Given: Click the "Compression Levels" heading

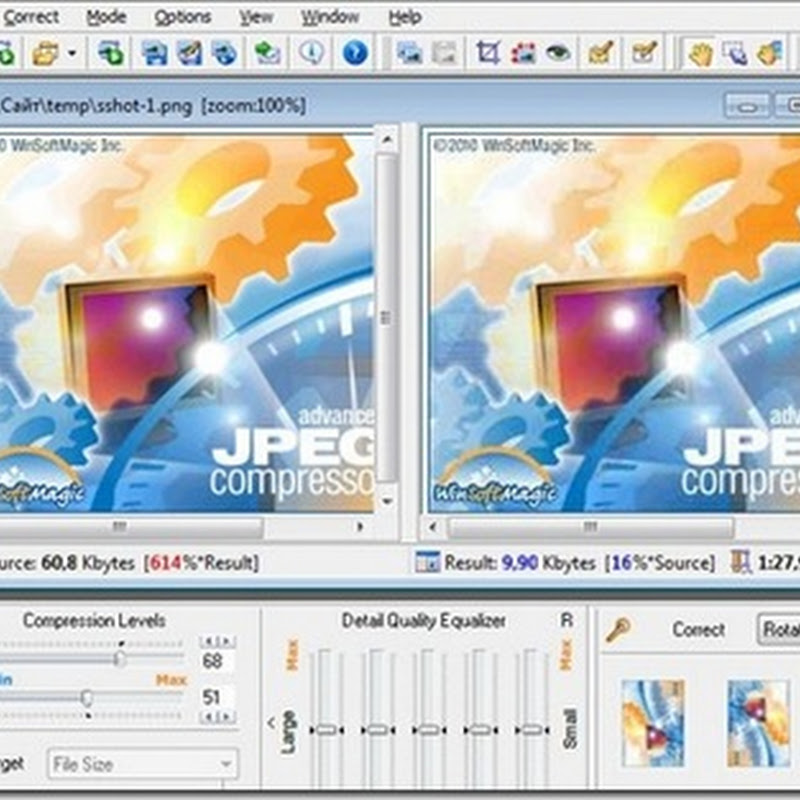Looking at the screenshot, I should [94, 620].
